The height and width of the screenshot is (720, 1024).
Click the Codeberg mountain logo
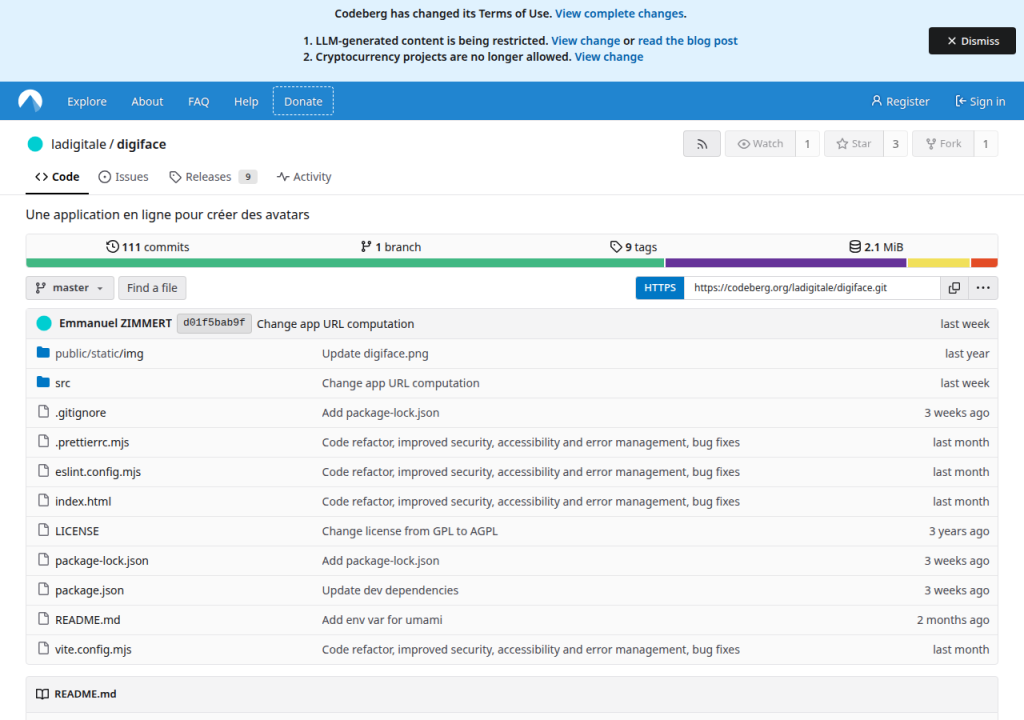(30, 101)
